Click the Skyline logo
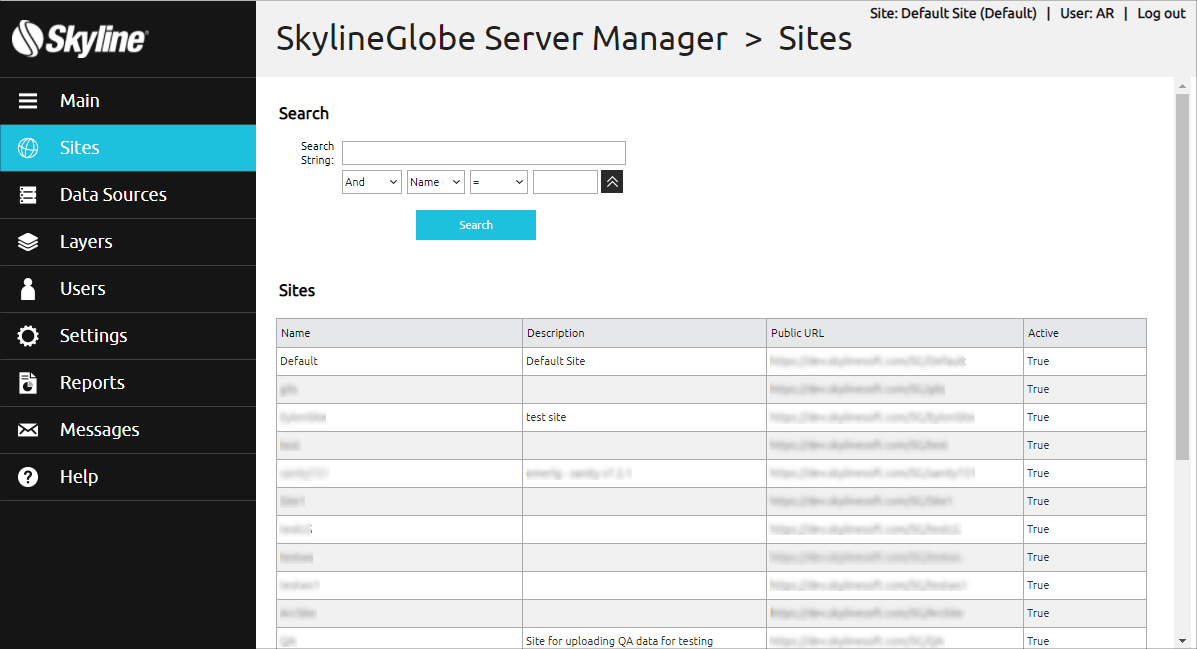This screenshot has height=649, width=1197. click(80, 38)
